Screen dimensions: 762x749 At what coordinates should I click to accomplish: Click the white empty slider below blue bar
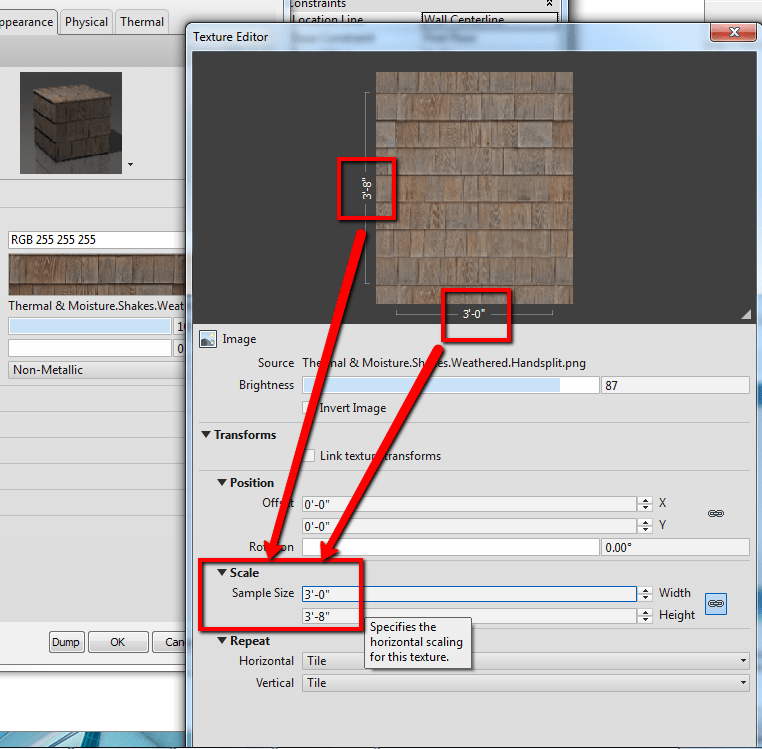[x=90, y=348]
